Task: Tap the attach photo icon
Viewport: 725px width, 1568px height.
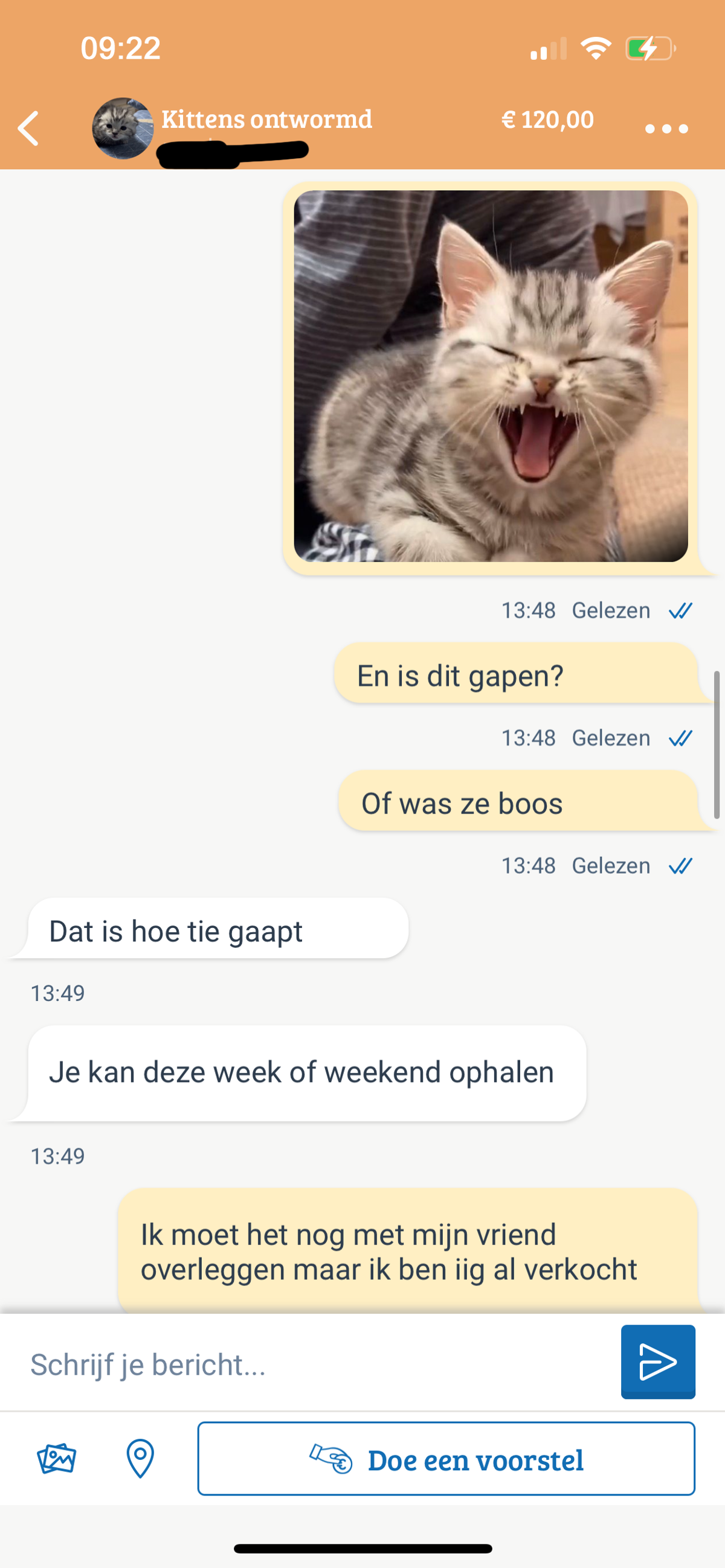Action: pyautogui.click(x=56, y=1459)
